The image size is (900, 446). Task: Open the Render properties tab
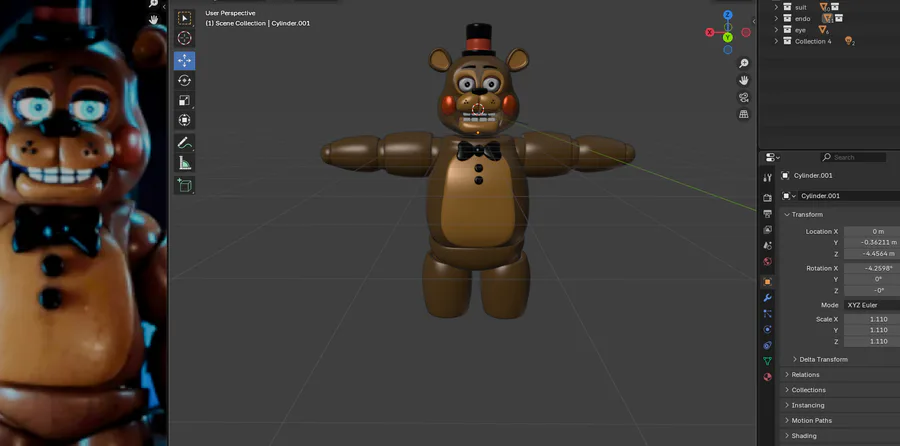click(767, 198)
